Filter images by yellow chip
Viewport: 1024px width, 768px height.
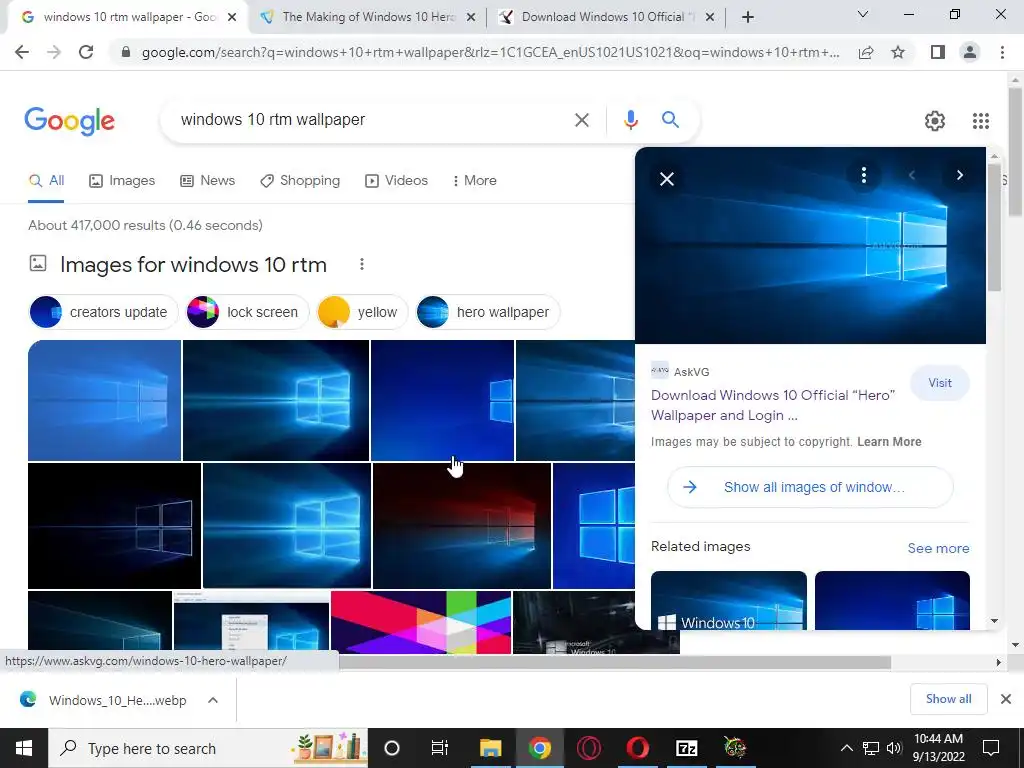click(362, 312)
